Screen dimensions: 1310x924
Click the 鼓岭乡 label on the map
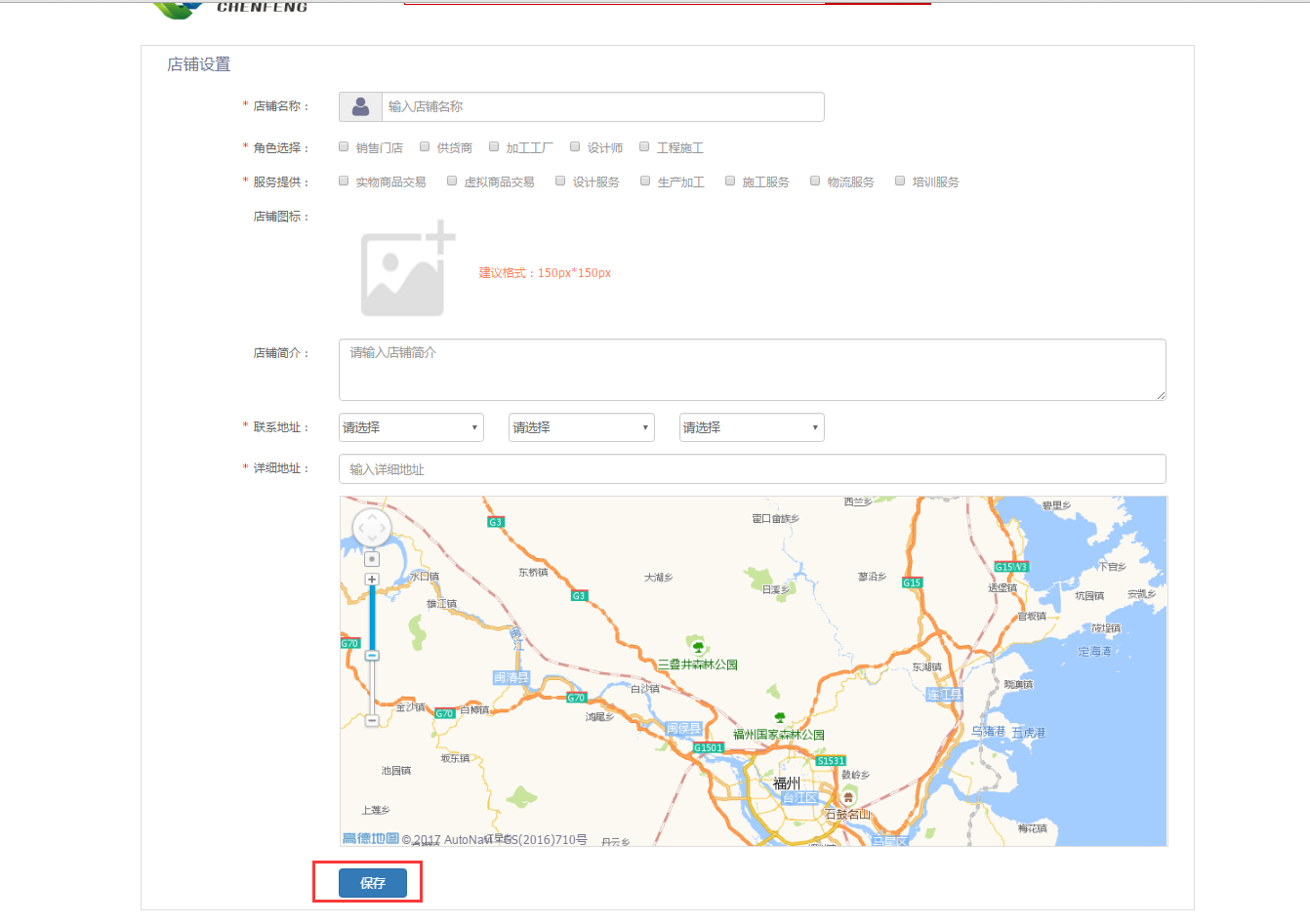click(x=855, y=775)
